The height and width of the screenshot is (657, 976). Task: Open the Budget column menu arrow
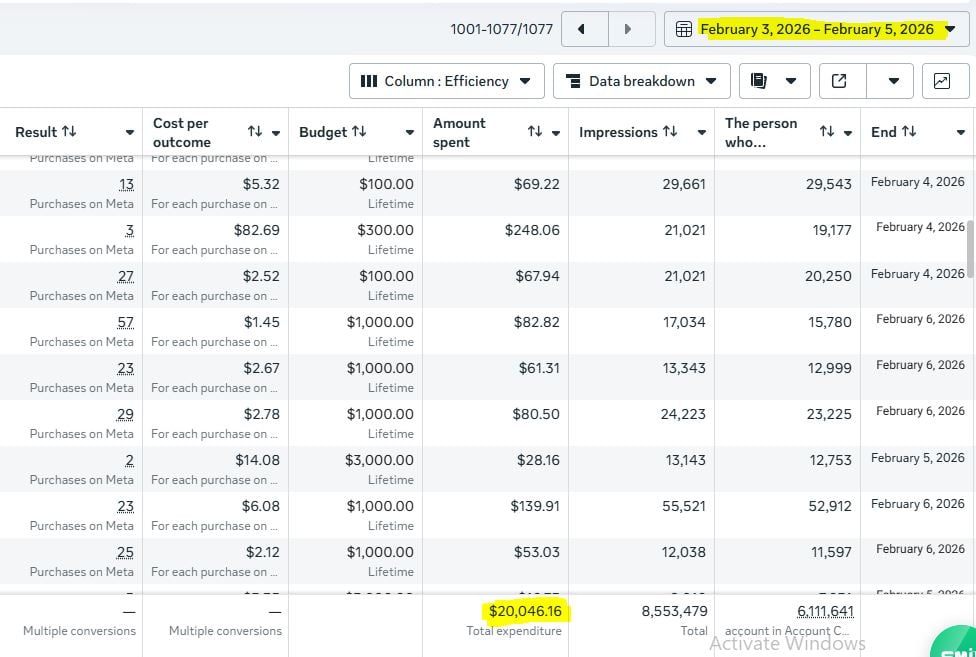click(410, 133)
